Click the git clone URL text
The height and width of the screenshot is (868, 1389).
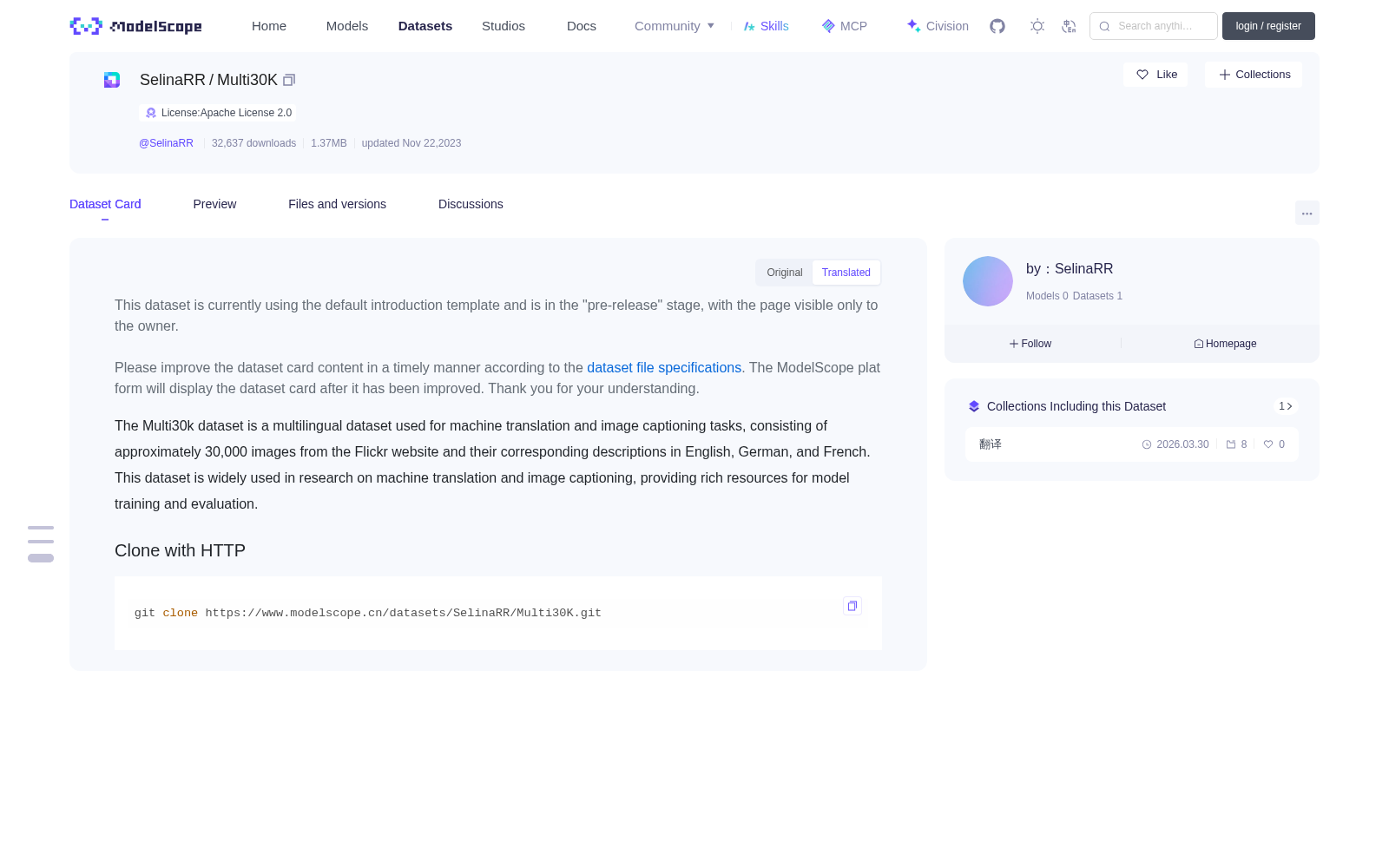[403, 613]
